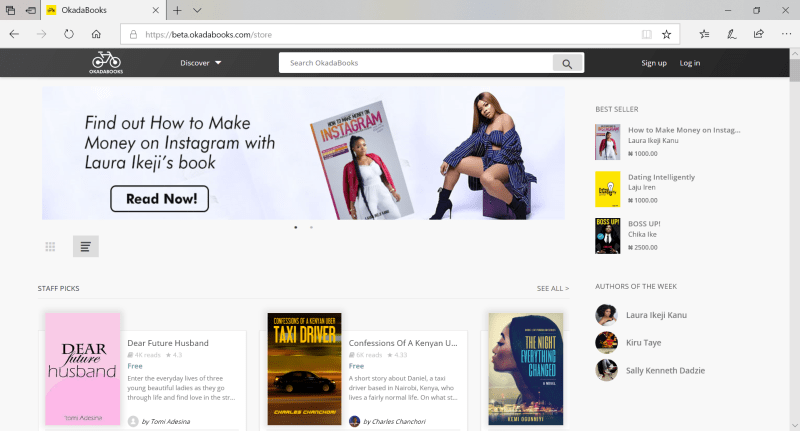Open Confessions Of A Kenyan U... title
Viewport: 800px width, 431px height.
click(403, 343)
